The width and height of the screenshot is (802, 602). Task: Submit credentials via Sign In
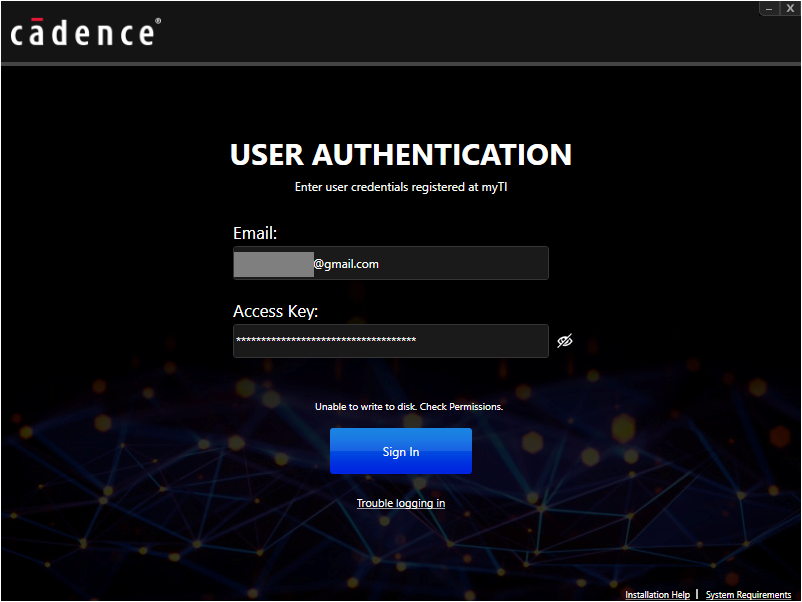point(400,451)
